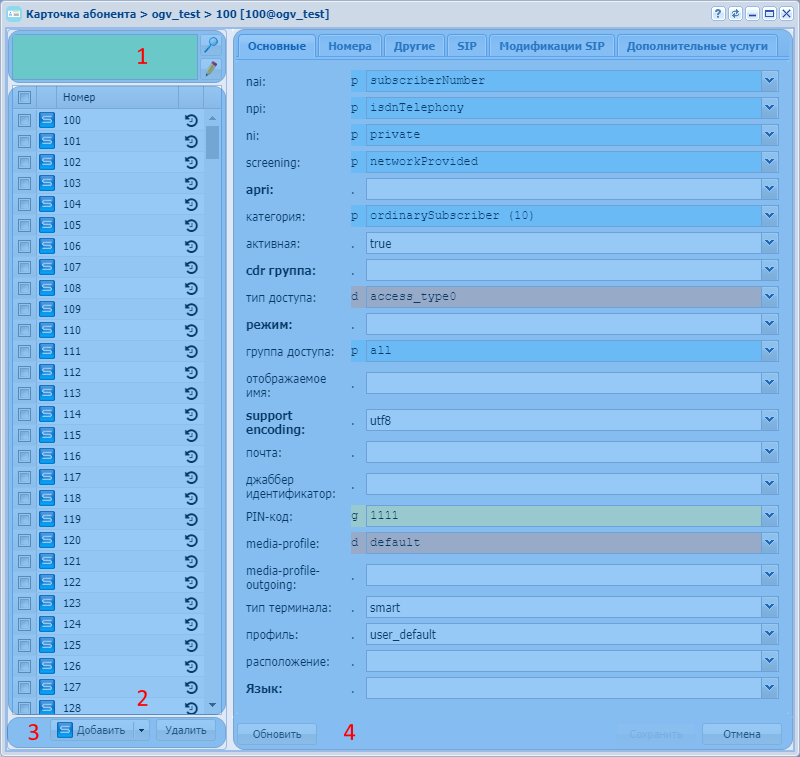Open help via the question mark icon
800x757 pixels.
[x=718, y=14]
